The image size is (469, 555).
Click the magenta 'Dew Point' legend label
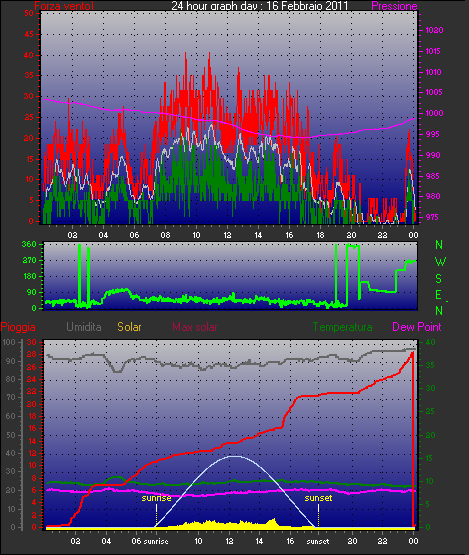point(417,327)
